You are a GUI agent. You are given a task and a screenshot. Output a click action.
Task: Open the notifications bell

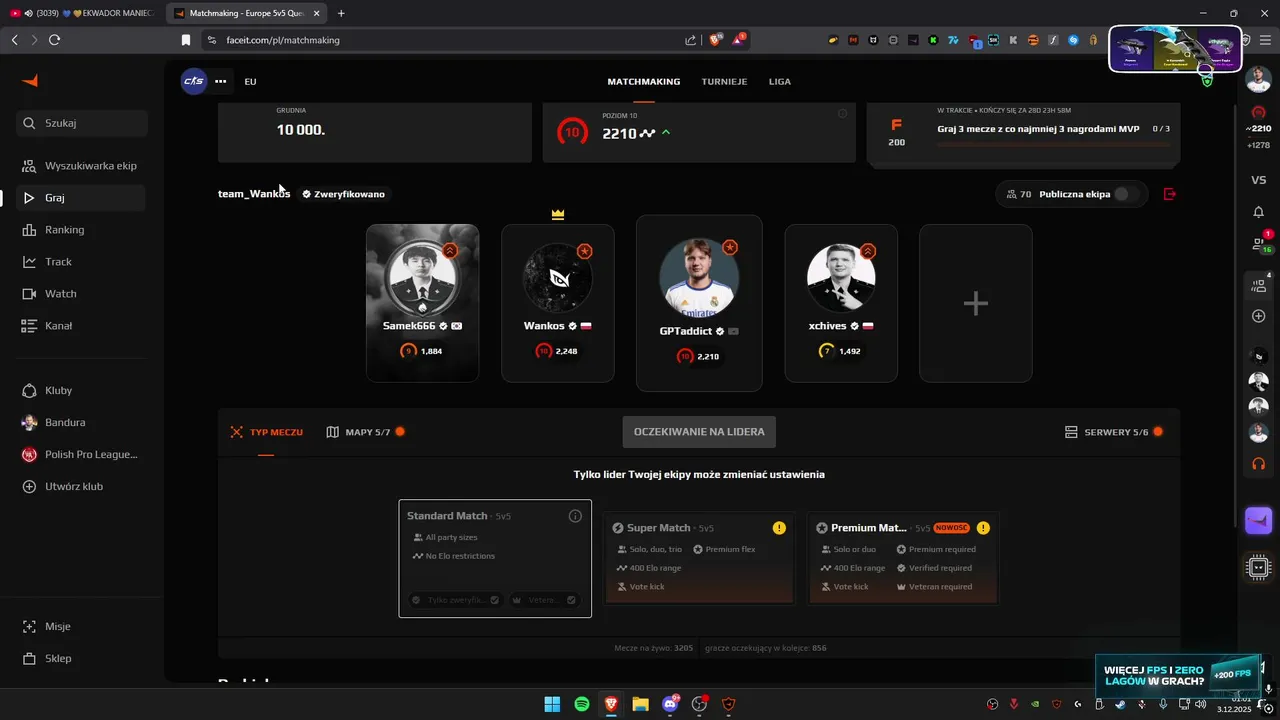(x=1259, y=212)
